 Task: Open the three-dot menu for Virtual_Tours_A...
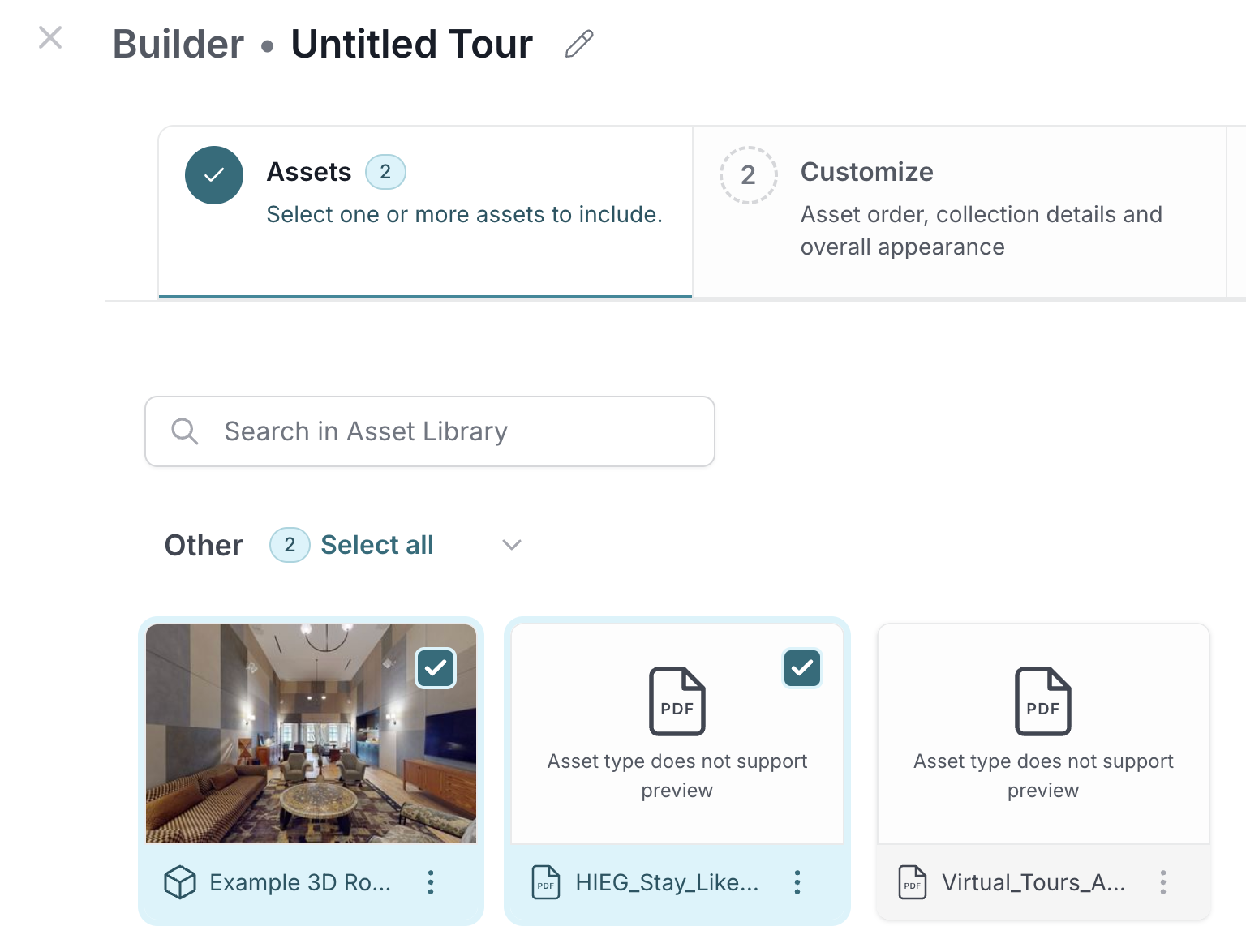pyautogui.click(x=1163, y=882)
